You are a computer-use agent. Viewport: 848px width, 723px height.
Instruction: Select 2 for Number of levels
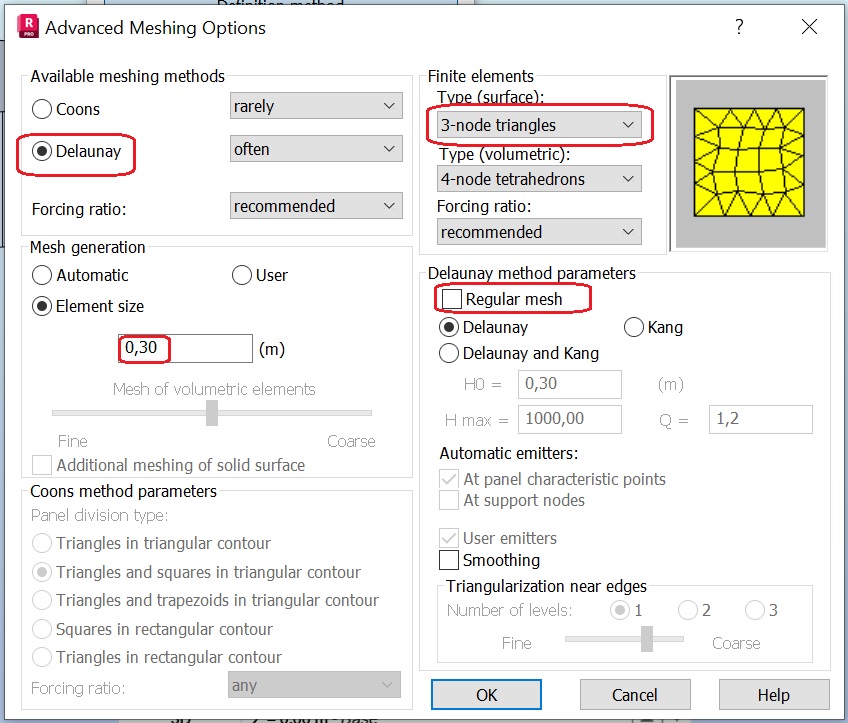point(688,611)
